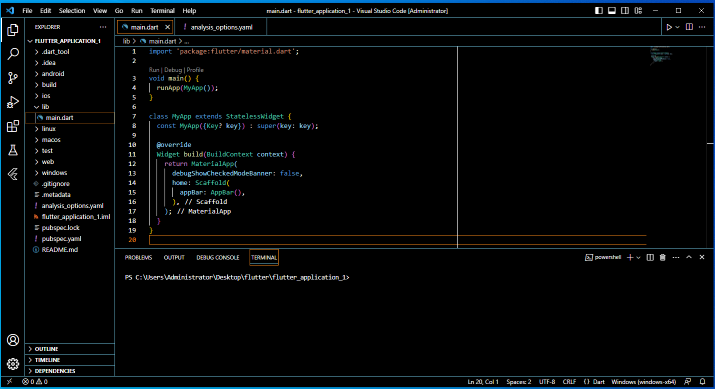The image size is (715, 389).
Task: Close the bottom panel
Action: click(x=702, y=257)
